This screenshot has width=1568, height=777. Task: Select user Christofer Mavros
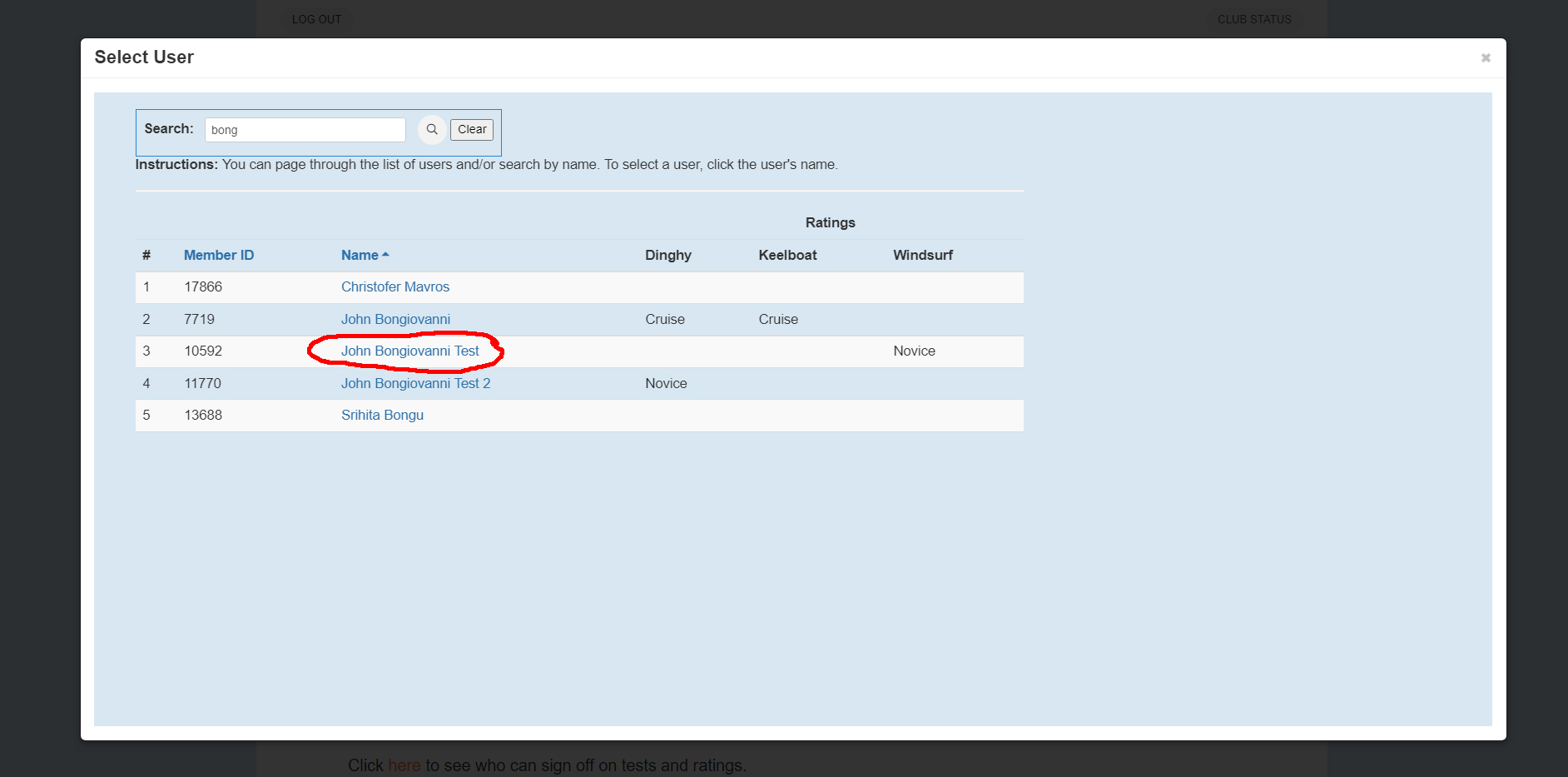click(394, 286)
